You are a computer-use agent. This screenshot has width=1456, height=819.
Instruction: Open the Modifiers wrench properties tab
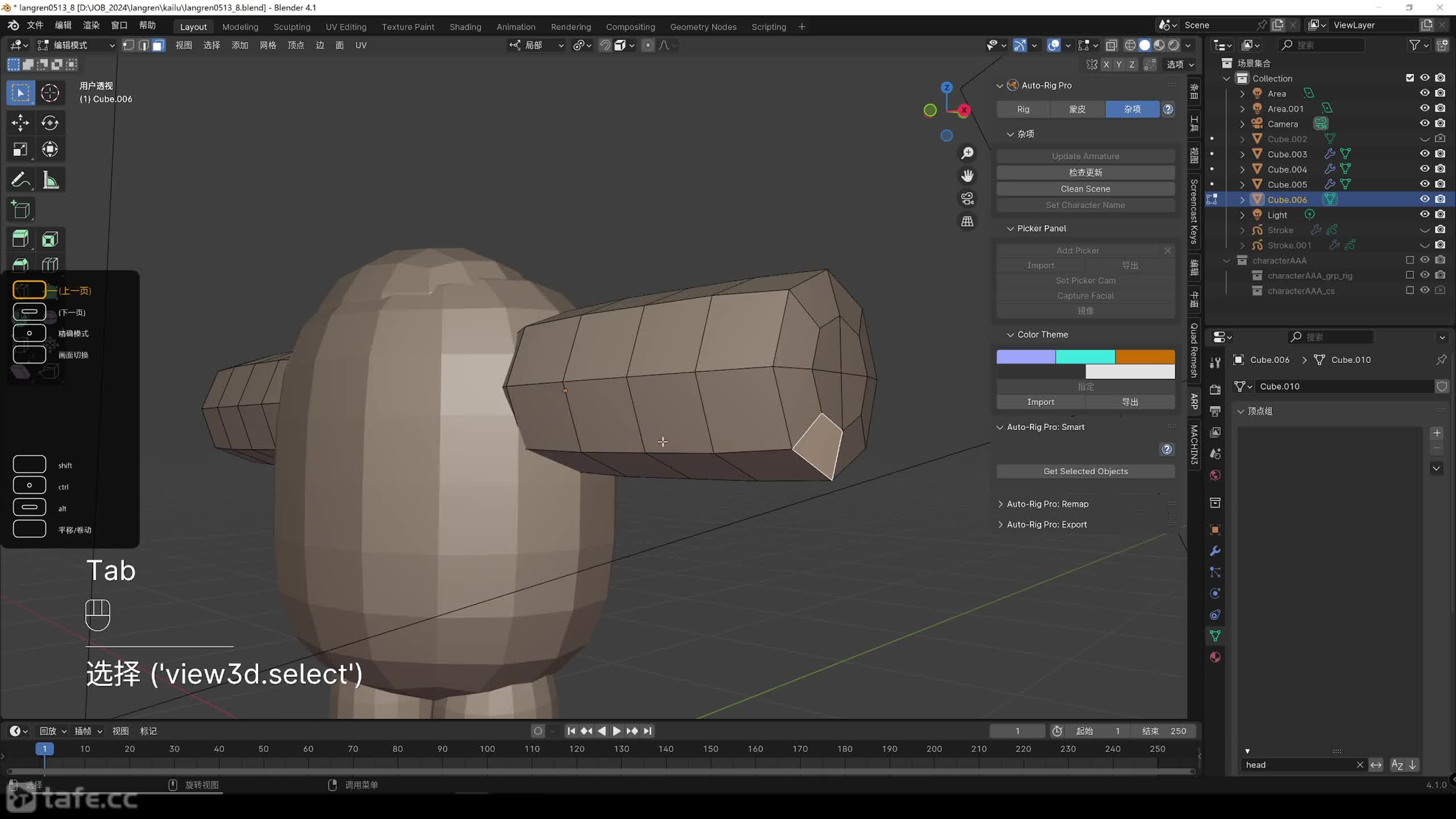coord(1215,551)
